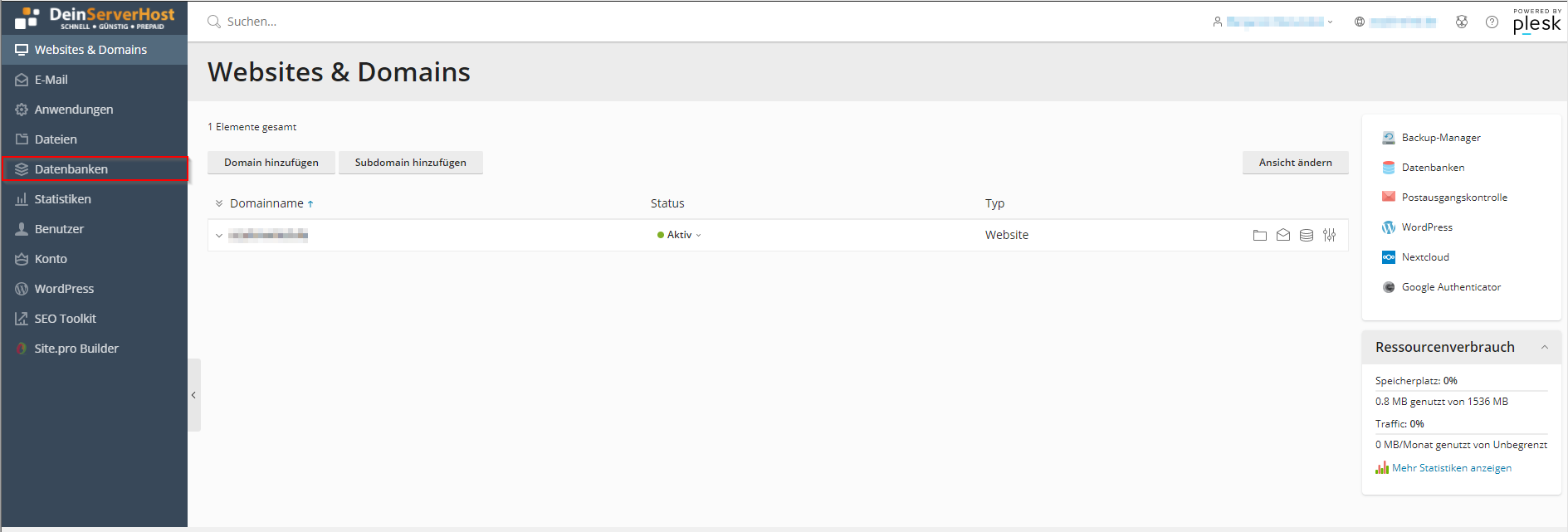Screen dimensions: 1568x532
Task: Open Nextcloud from the right panel
Action: click(x=1424, y=257)
